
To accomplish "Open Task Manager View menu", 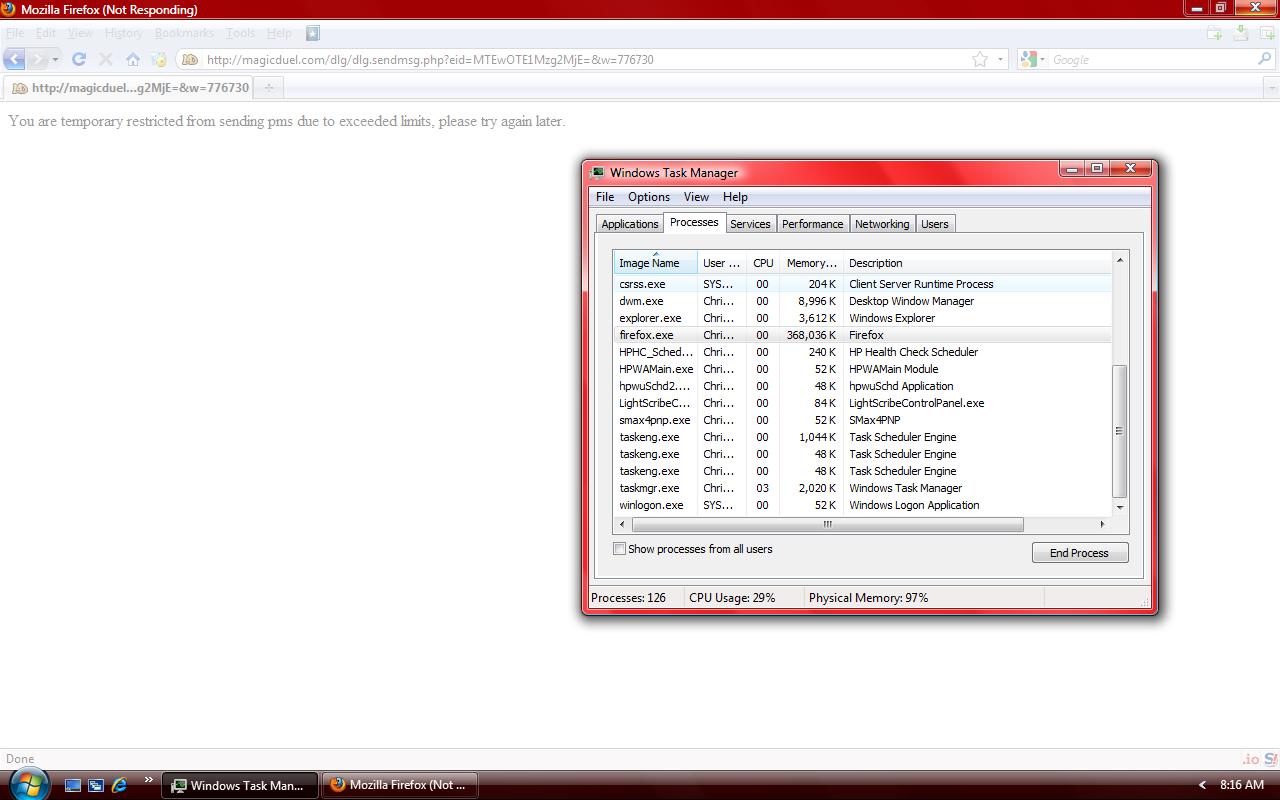I will coord(696,197).
